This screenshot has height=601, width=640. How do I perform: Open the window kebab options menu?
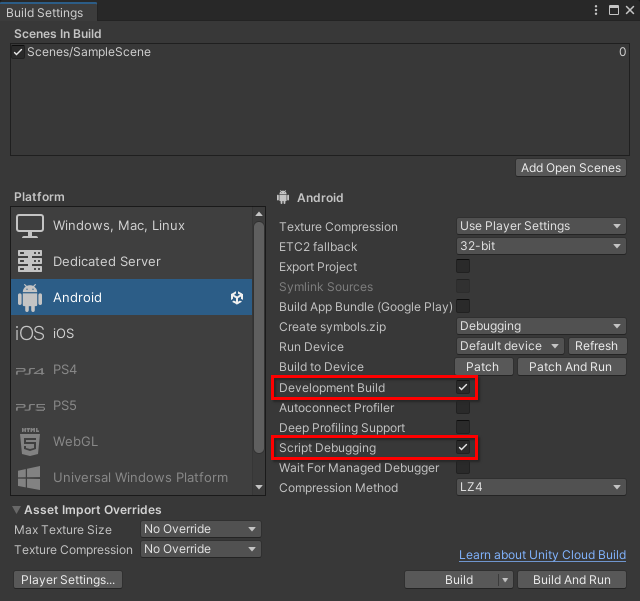click(x=596, y=10)
